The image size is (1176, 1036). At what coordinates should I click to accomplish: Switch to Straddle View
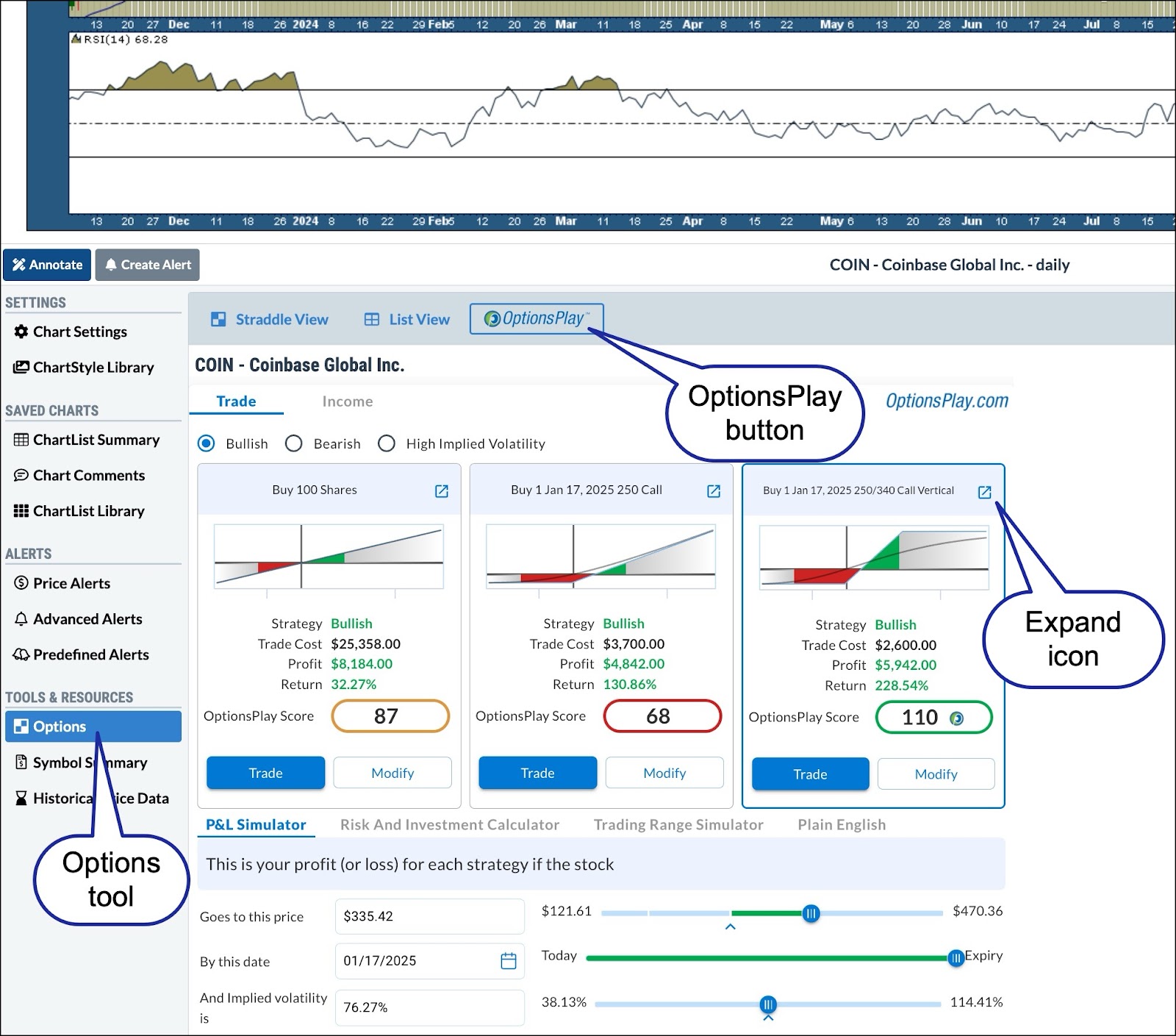point(270,319)
